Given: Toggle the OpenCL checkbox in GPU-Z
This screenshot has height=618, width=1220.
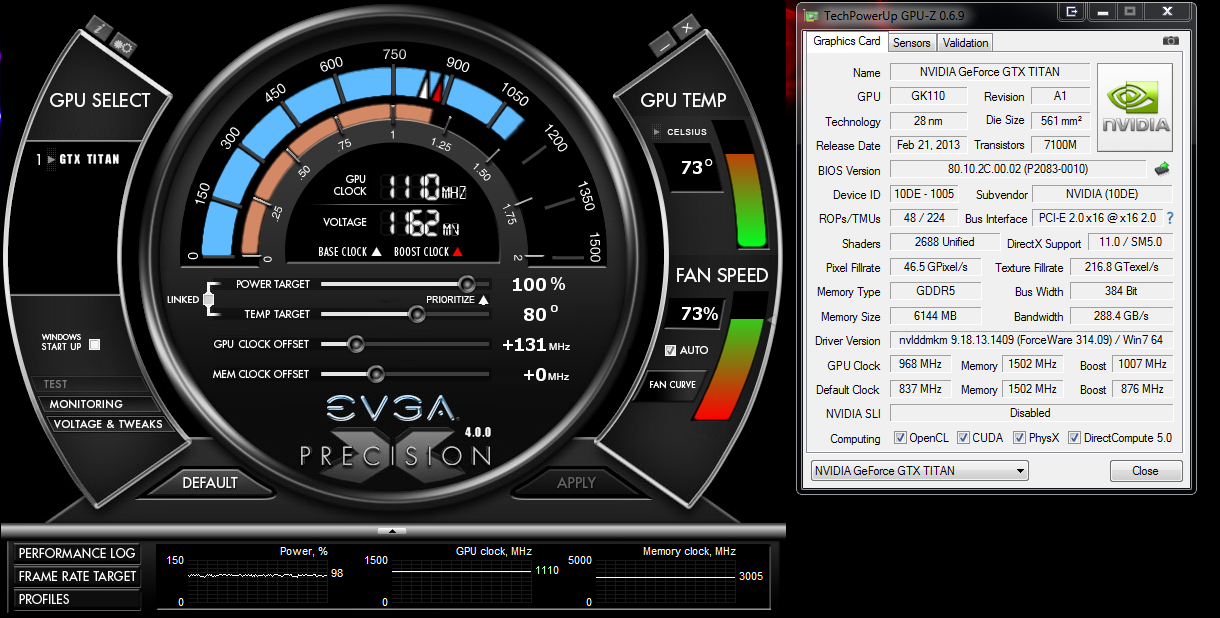Looking at the screenshot, I should click(x=900, y=438).
